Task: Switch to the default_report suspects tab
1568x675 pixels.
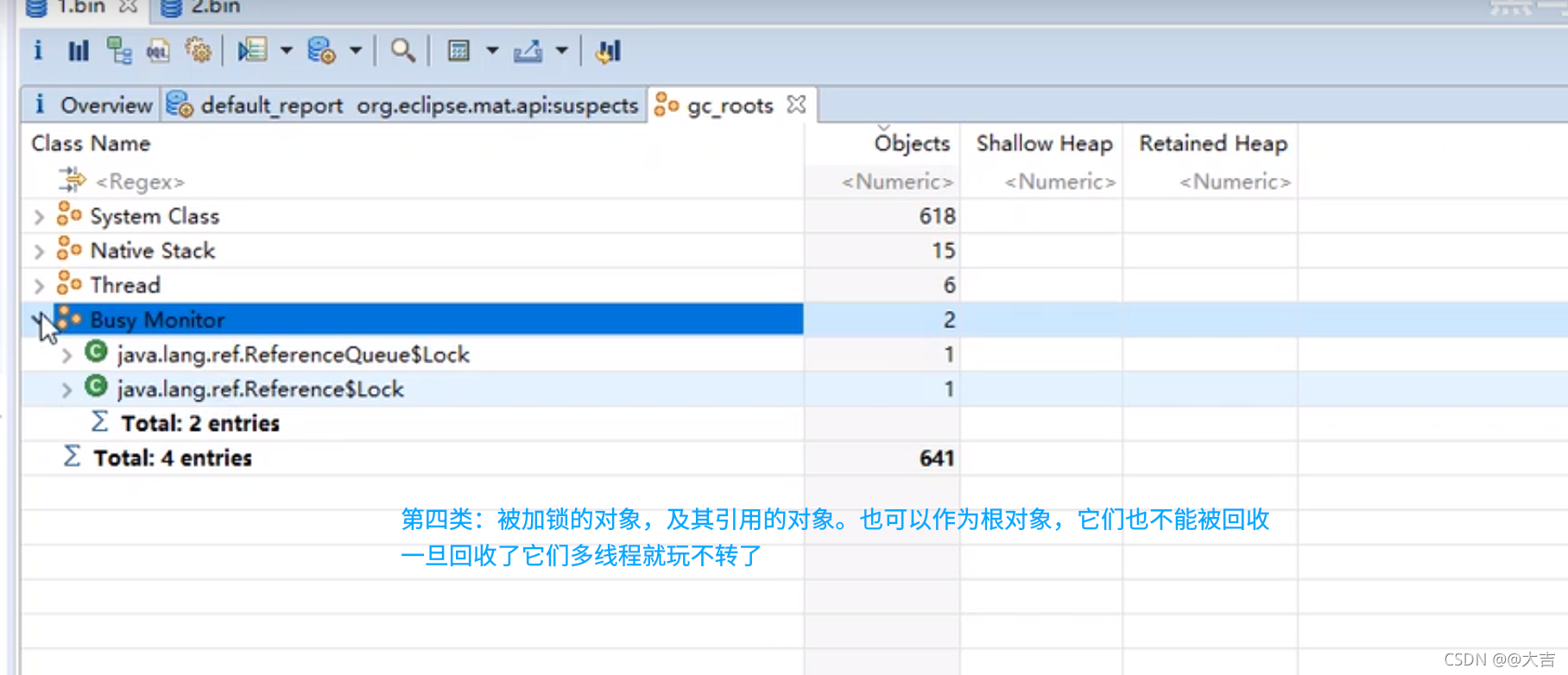Action: [403, 105]
